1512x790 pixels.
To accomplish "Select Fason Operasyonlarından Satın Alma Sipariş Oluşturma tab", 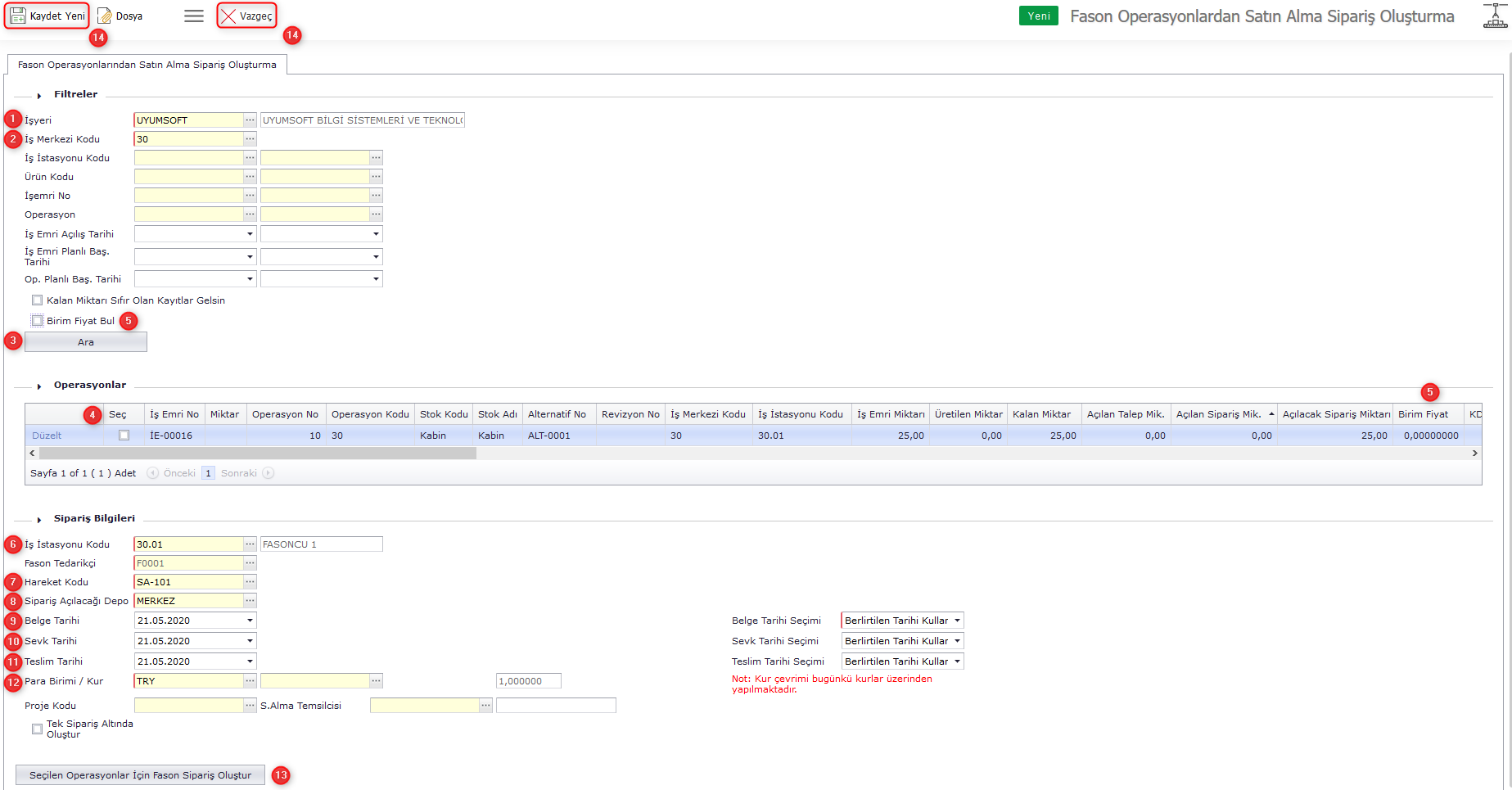I will coord(147,65).
